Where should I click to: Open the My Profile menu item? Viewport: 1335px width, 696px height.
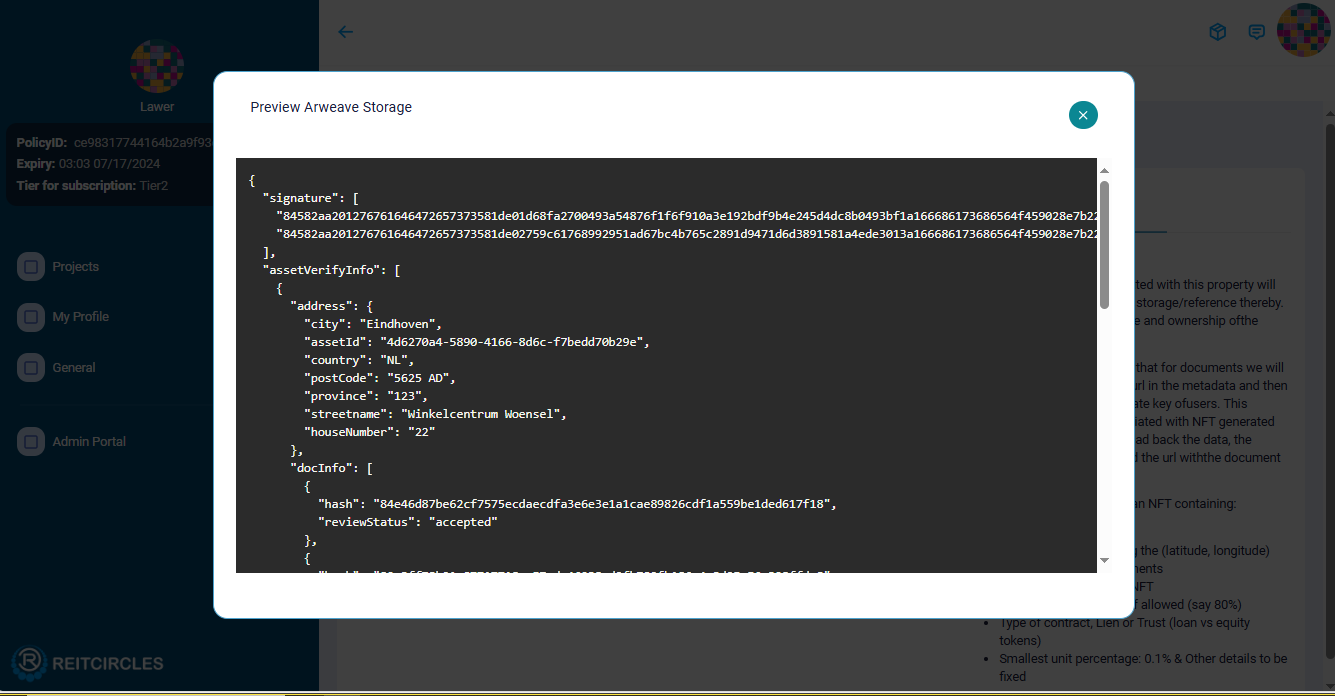[x=80, y=317]
